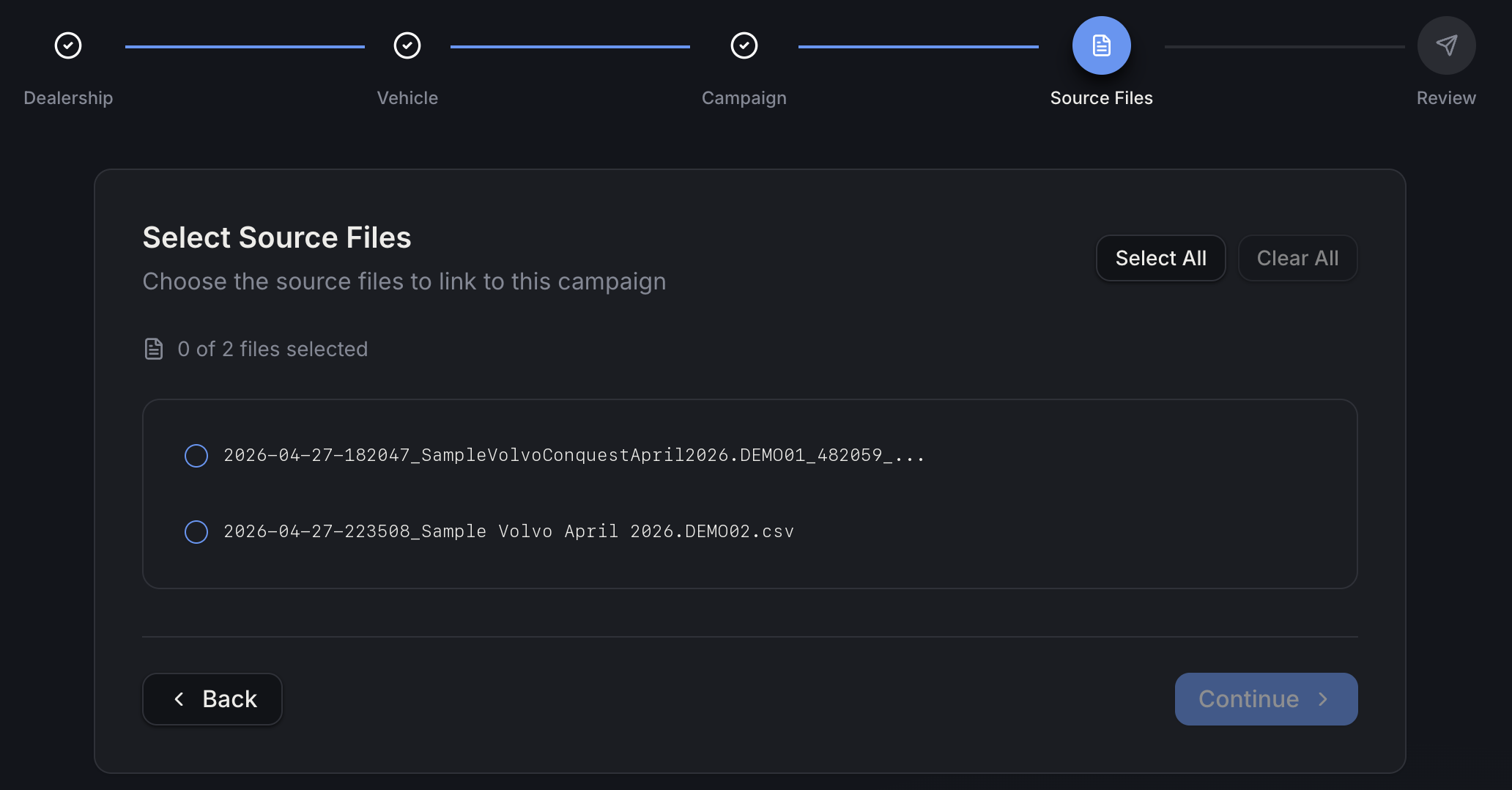Screen dimensions: 1512x790
Task: Click the Select All button
Action: click(1161, 258)
